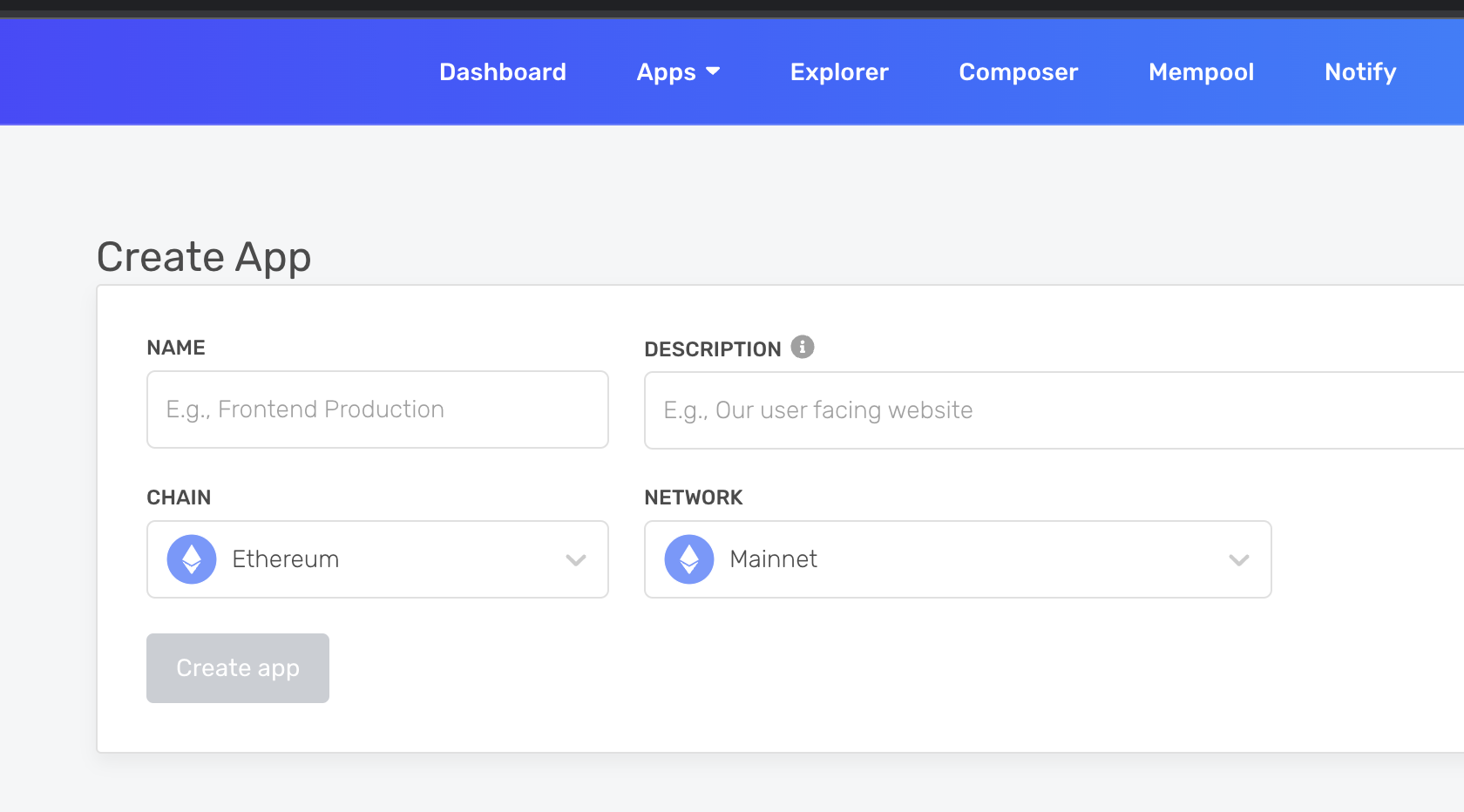
Task: Click the Create App page heading
Action: pyautogui.click(x=204, y=257)
